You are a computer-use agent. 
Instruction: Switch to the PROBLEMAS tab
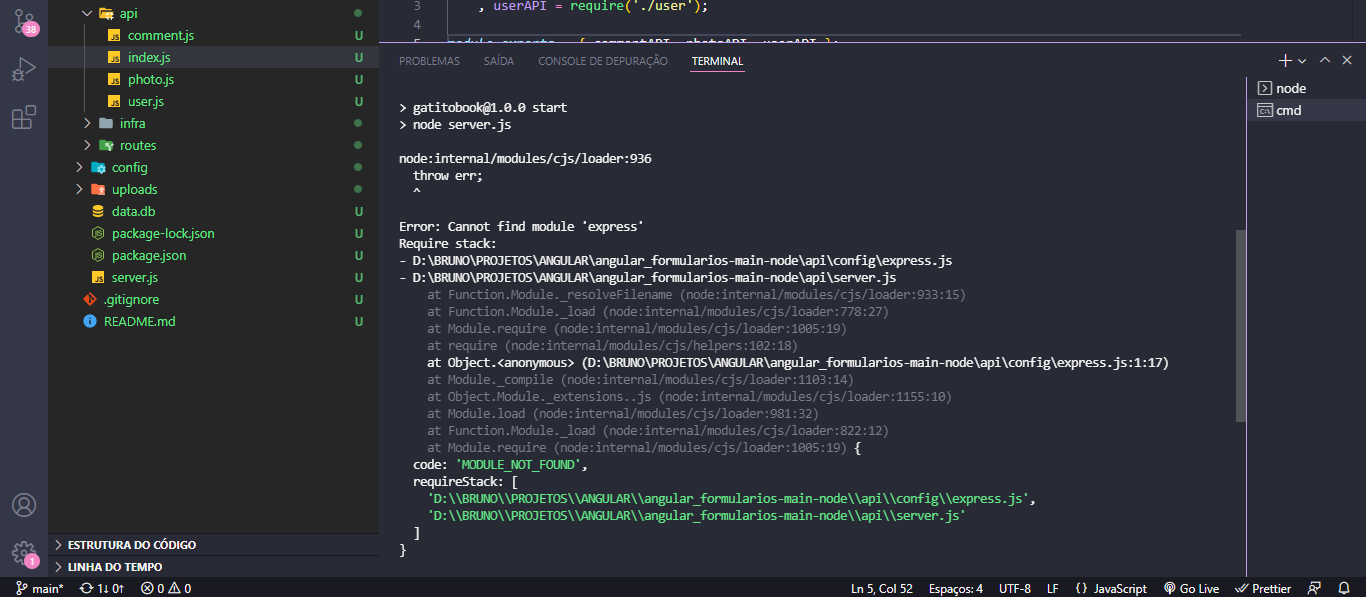click(429, 61)
